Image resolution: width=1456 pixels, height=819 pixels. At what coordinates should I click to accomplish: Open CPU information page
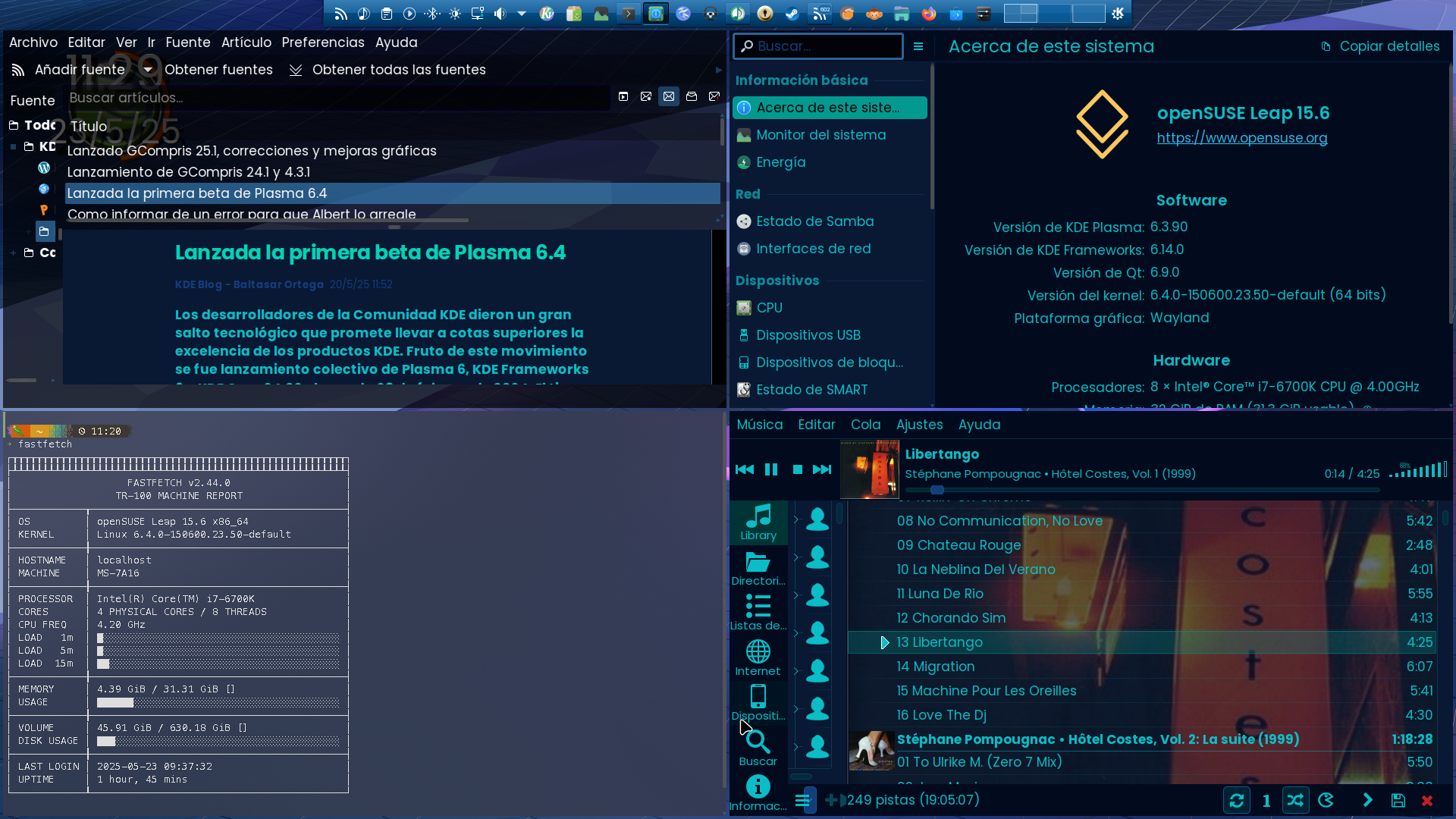pyautogui.click(x=830, y=308)
